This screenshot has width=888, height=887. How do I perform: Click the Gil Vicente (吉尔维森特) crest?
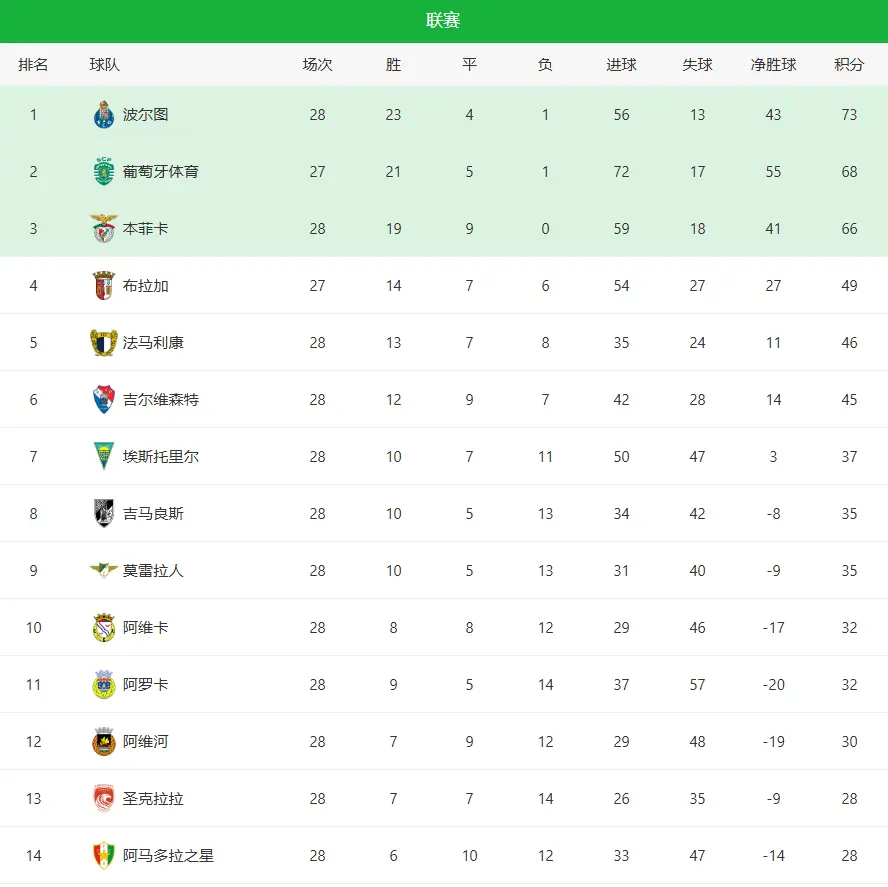coord(104,400)
